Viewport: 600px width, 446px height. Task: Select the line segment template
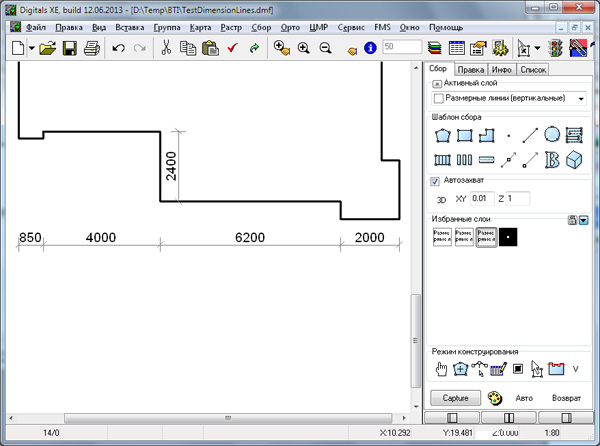(x=530, y=135)
